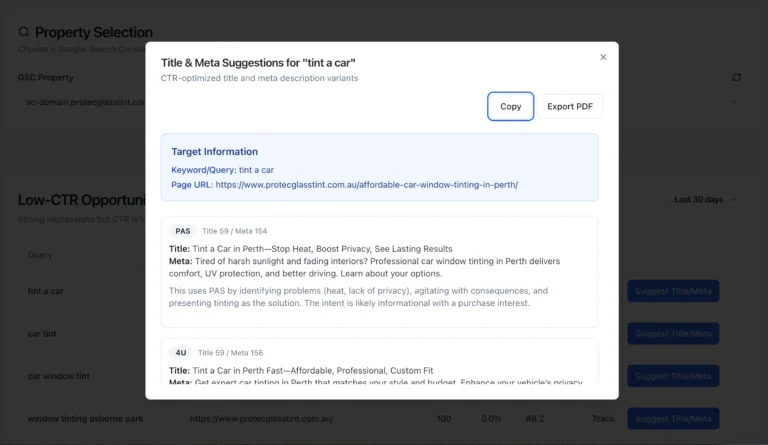Viewport: 768px width, 445px height.
Task: Click the Page URL in Target Information
Action: [366, 185]
